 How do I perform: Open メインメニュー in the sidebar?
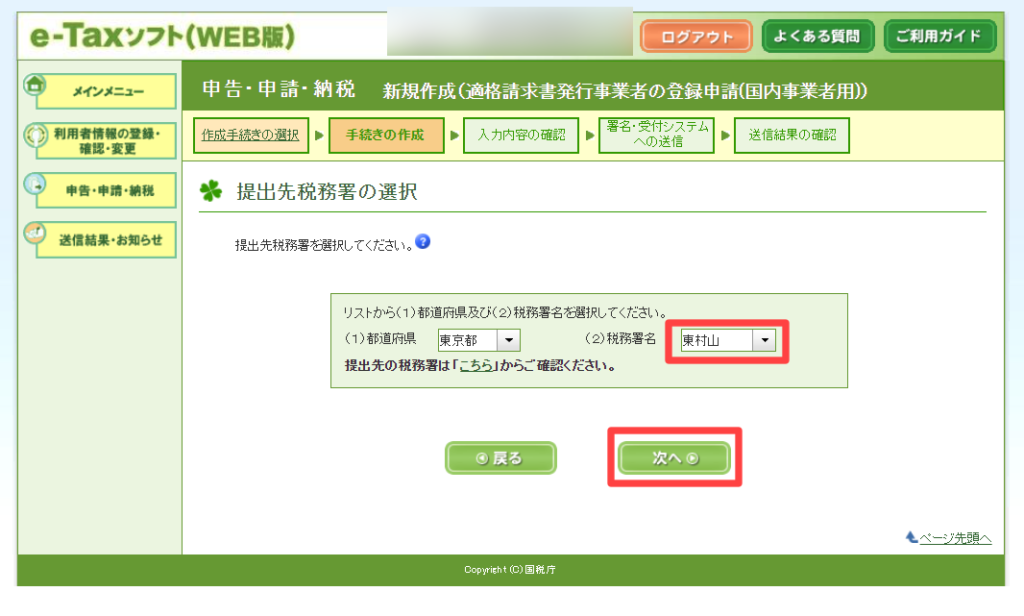pos(108,92)
